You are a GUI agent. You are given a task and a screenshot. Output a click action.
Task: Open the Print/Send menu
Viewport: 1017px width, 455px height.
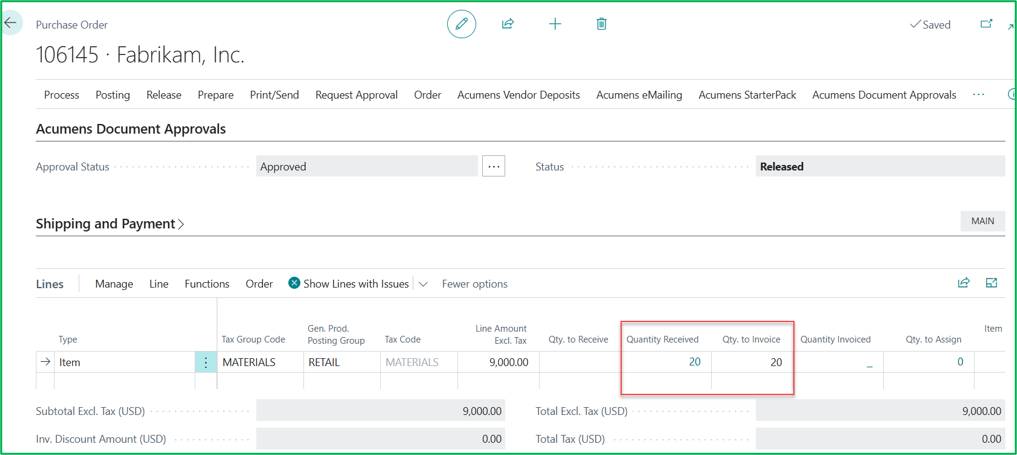tap(274, 95)
